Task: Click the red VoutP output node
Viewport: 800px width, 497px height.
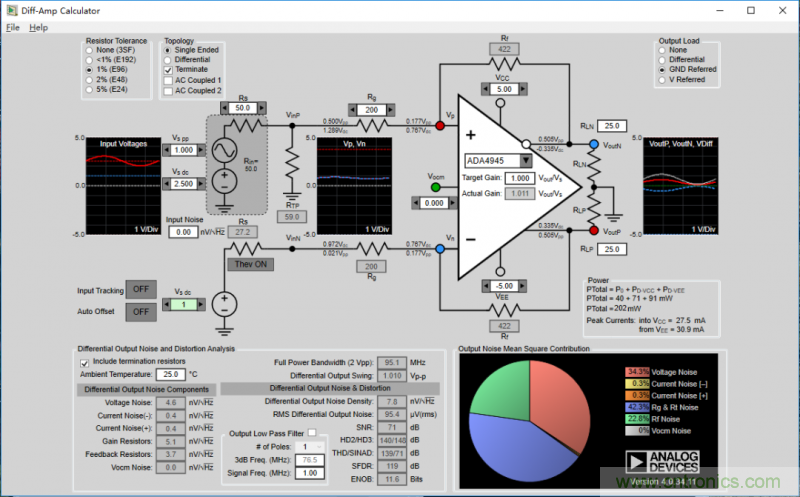Action: [593, 229]
